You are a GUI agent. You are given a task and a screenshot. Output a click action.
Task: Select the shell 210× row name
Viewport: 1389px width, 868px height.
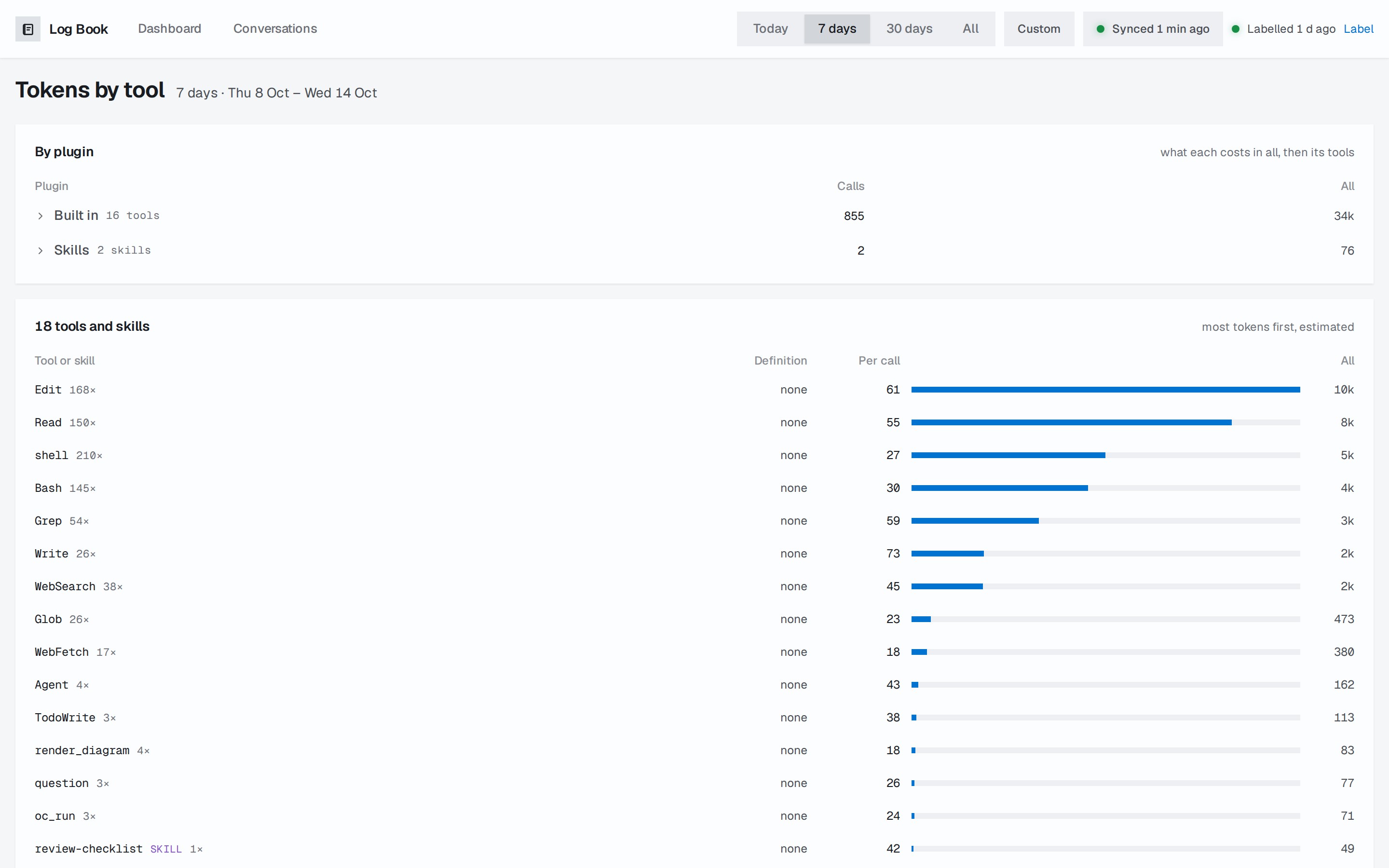(x=68, y=455)
